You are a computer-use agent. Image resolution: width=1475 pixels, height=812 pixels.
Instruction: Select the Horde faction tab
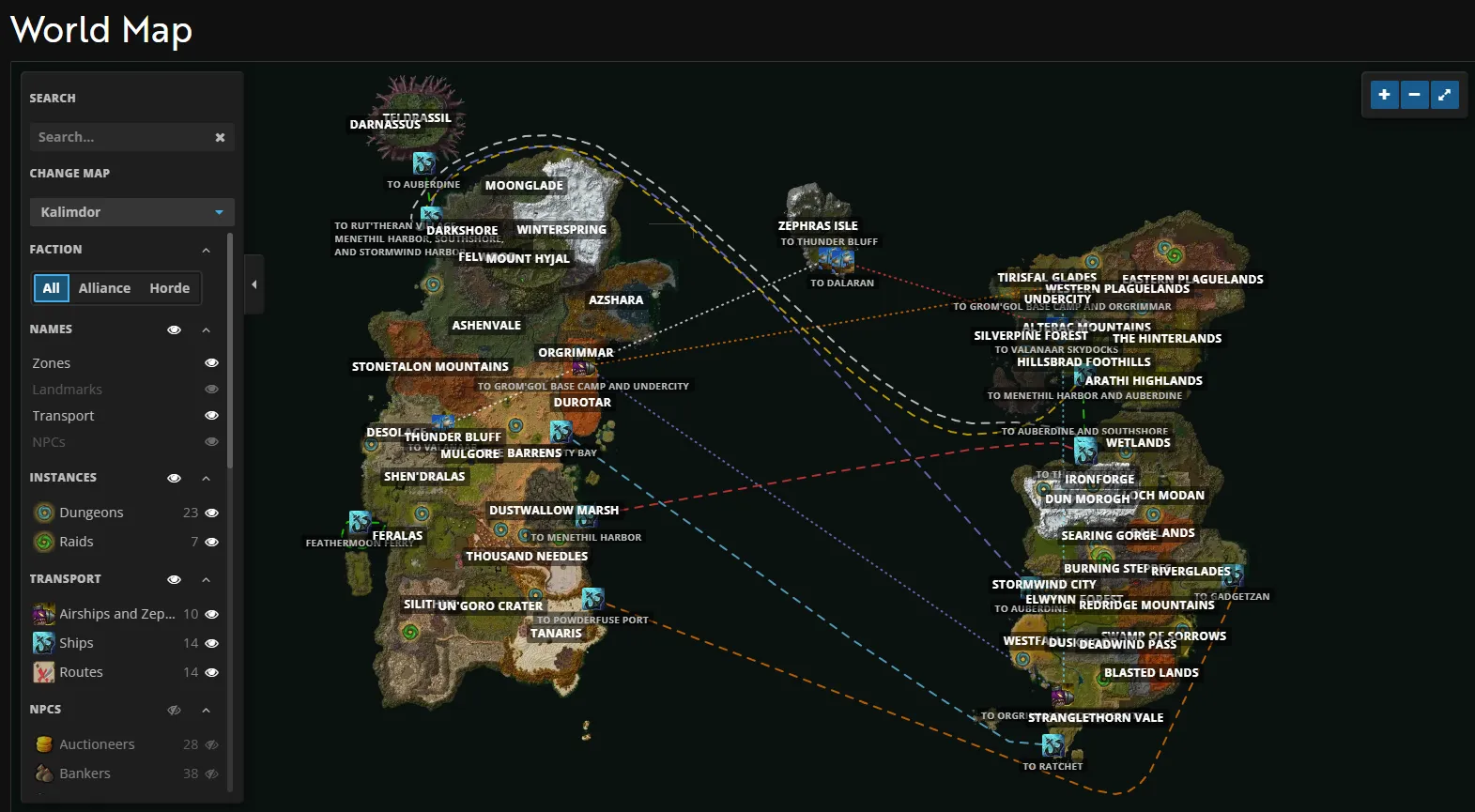pos(169,288)
